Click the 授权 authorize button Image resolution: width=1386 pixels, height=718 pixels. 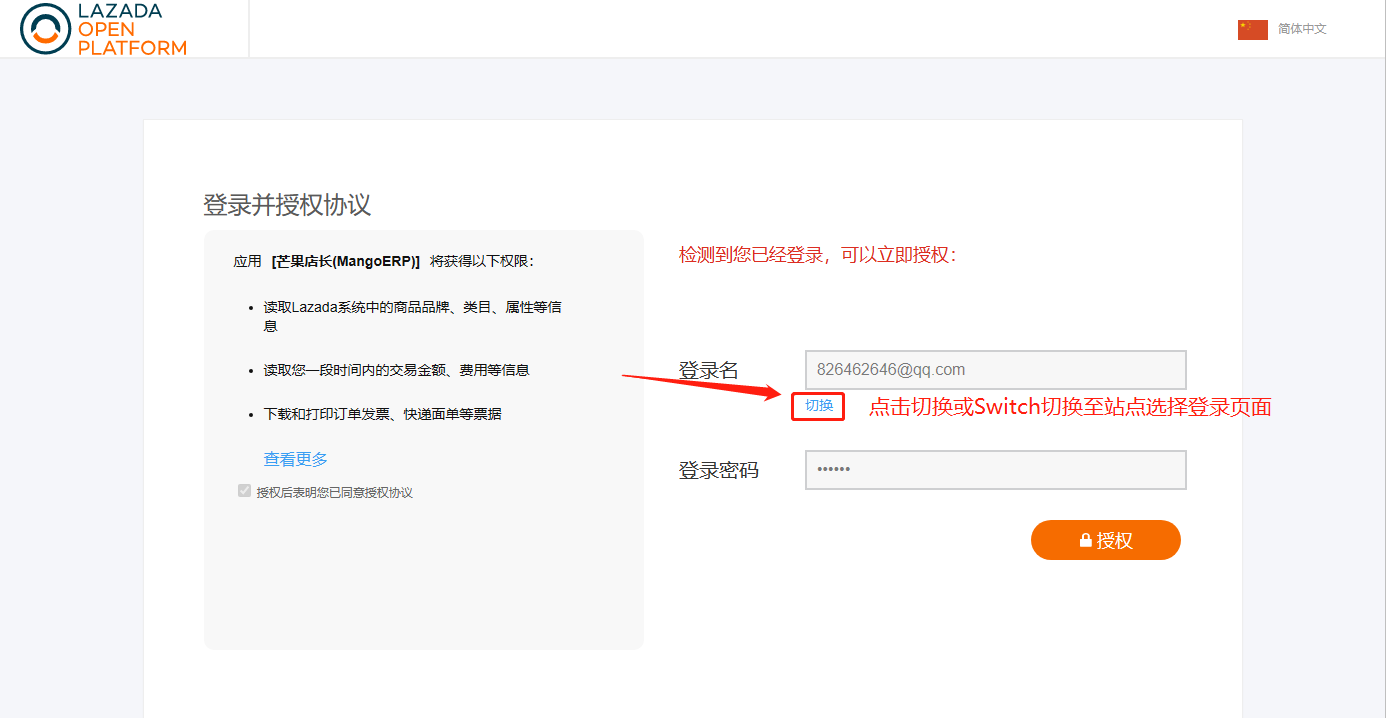[x=1105, y=540]
